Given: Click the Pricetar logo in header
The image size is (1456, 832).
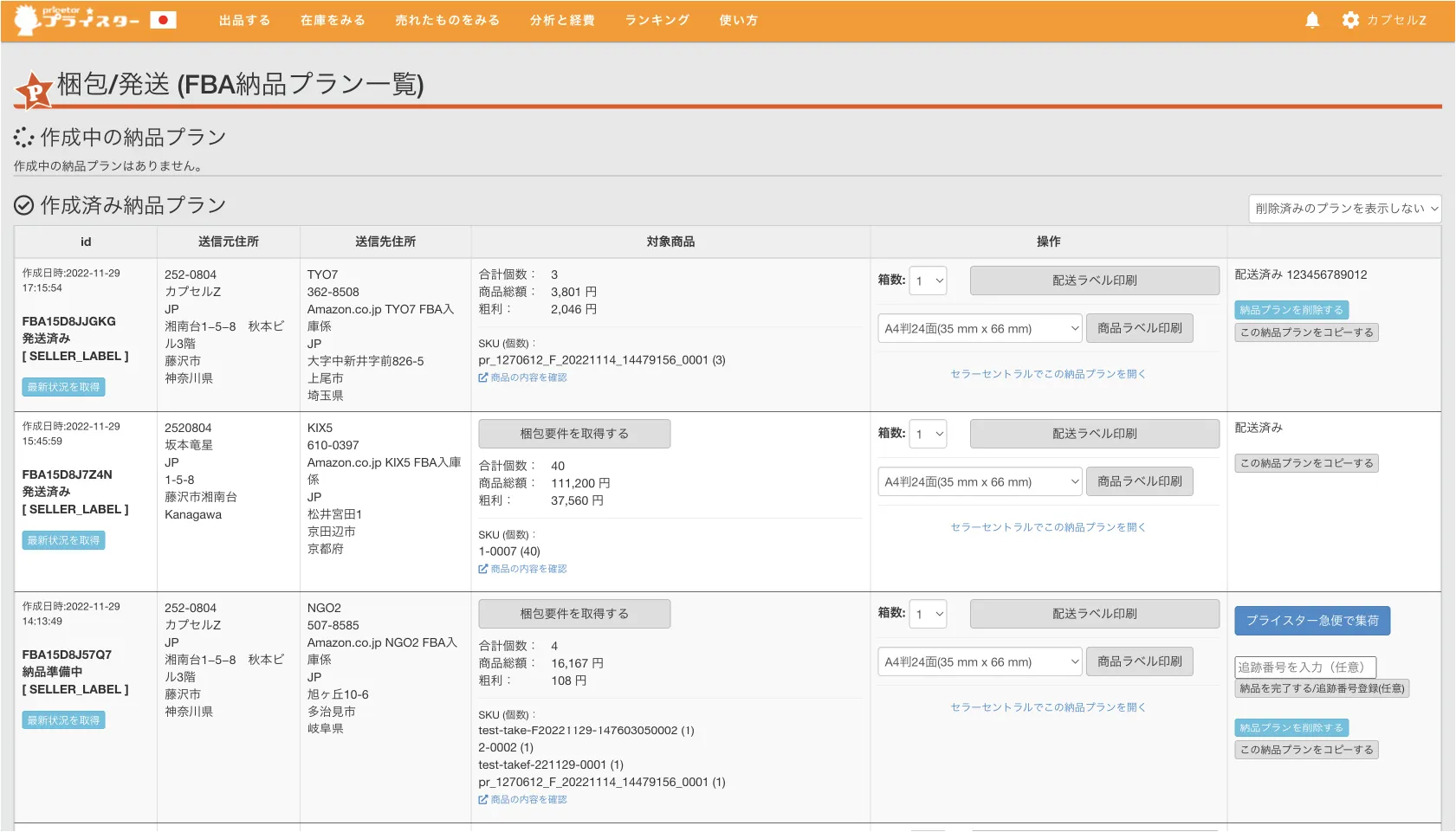Looking at the screenshot, I should click(x=77, y=19).
